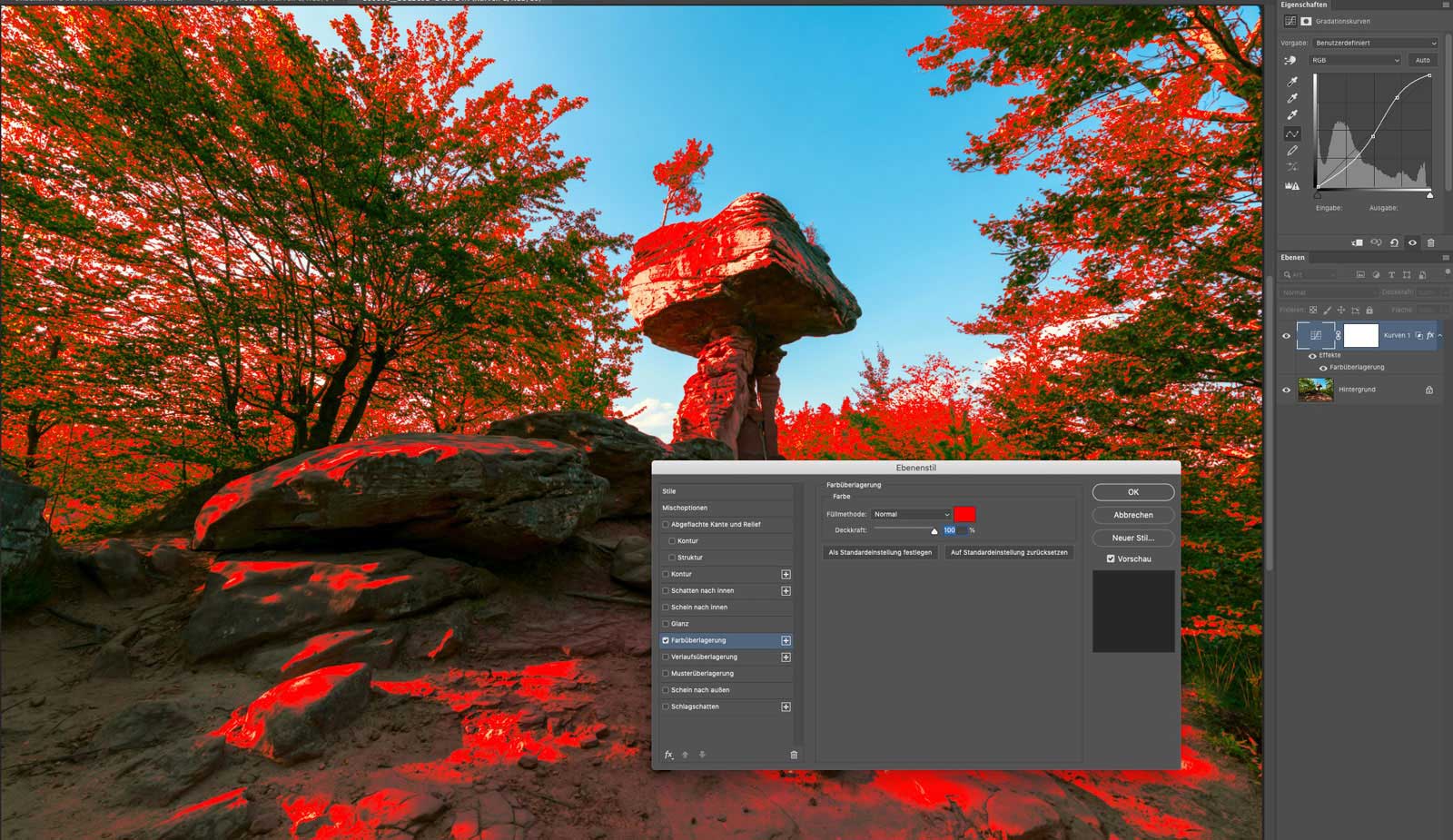The width and height of the screenshot is (1453, 840).
Task: Select the pencil draw-curve tool
Action: pos(1292,151)
